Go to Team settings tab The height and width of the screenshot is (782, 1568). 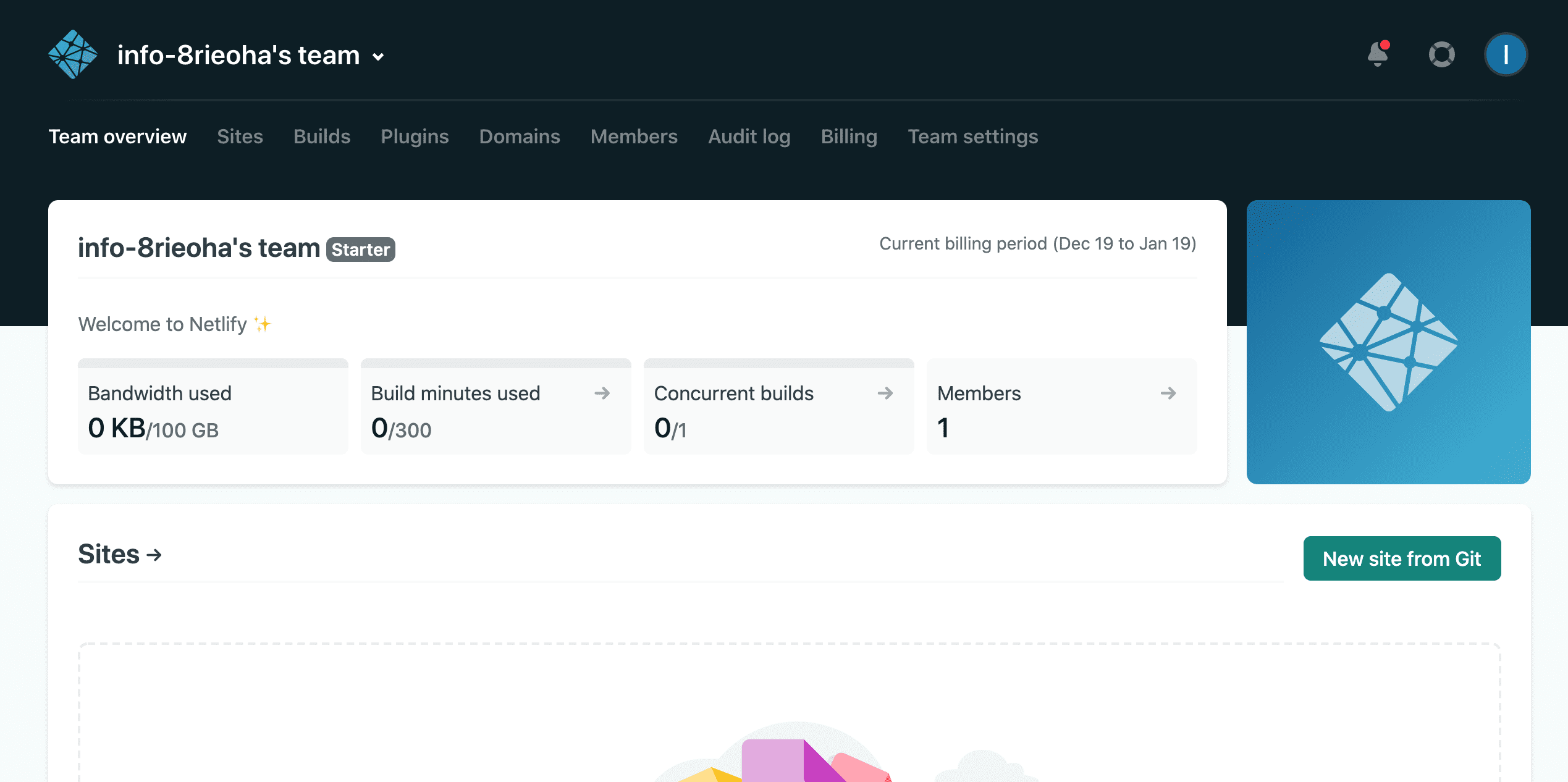pyautogui.click(x=972, y=136)
